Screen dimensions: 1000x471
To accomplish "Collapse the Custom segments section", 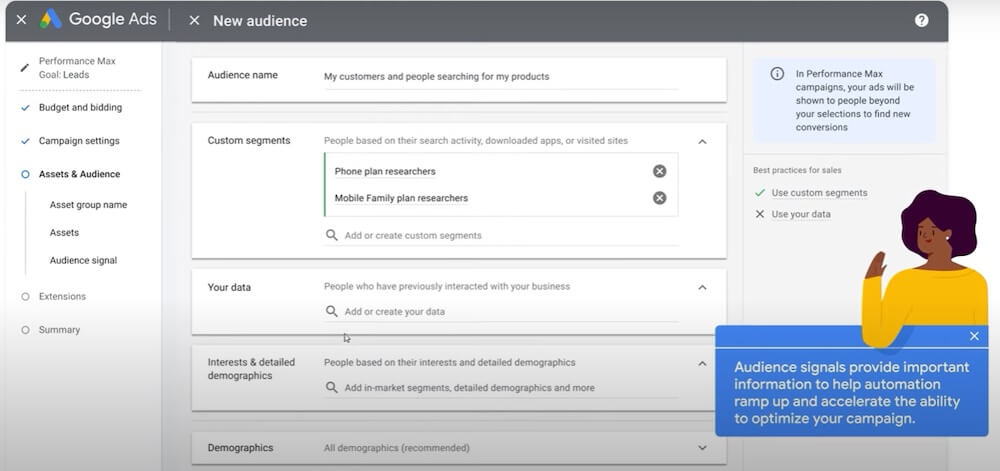I will tap(702, 141).
